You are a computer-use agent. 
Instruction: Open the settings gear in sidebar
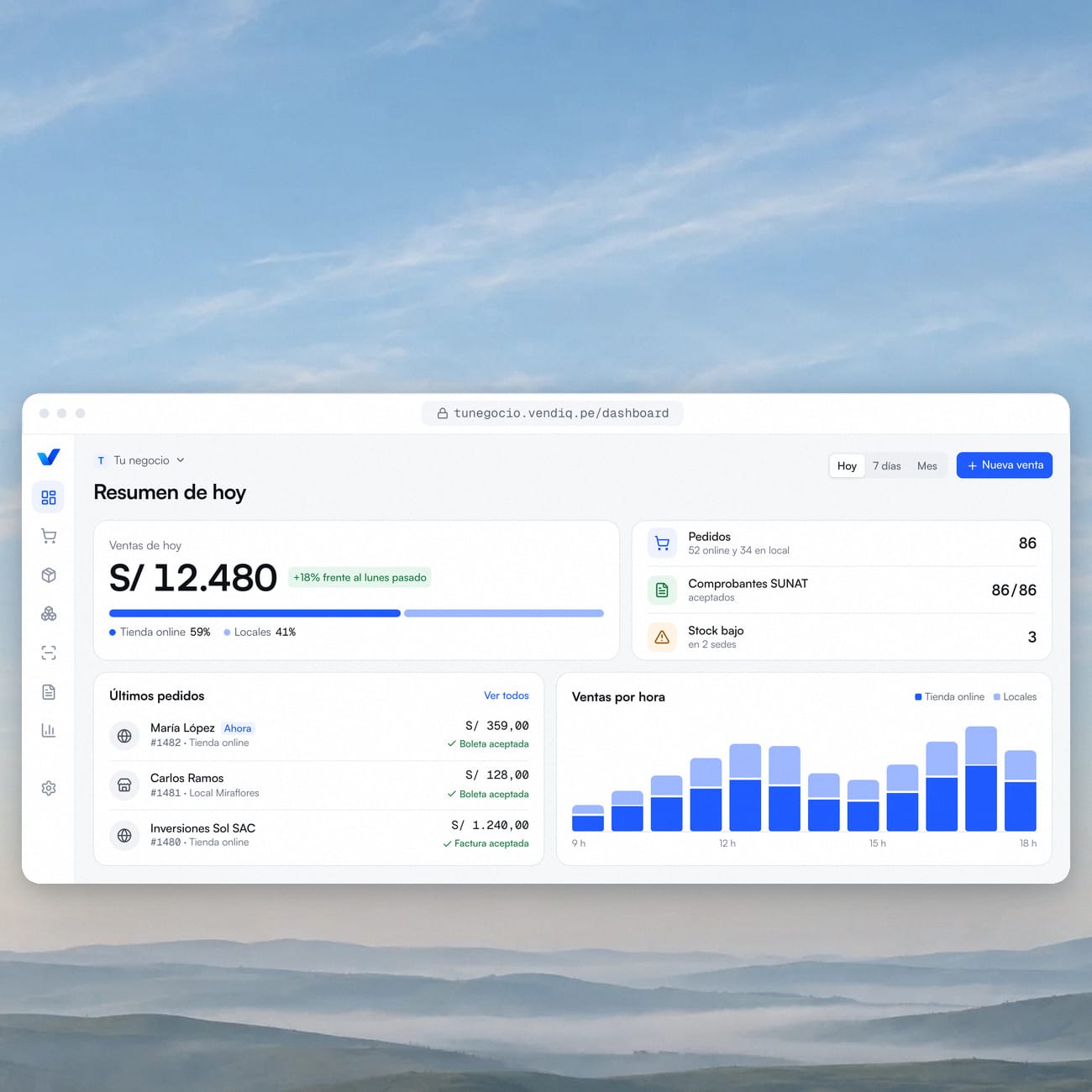49,788
